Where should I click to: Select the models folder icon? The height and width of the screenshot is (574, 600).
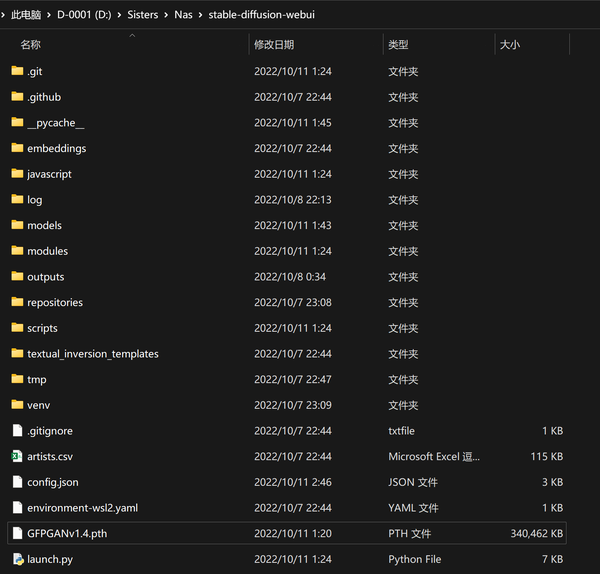tap(17, 224)
